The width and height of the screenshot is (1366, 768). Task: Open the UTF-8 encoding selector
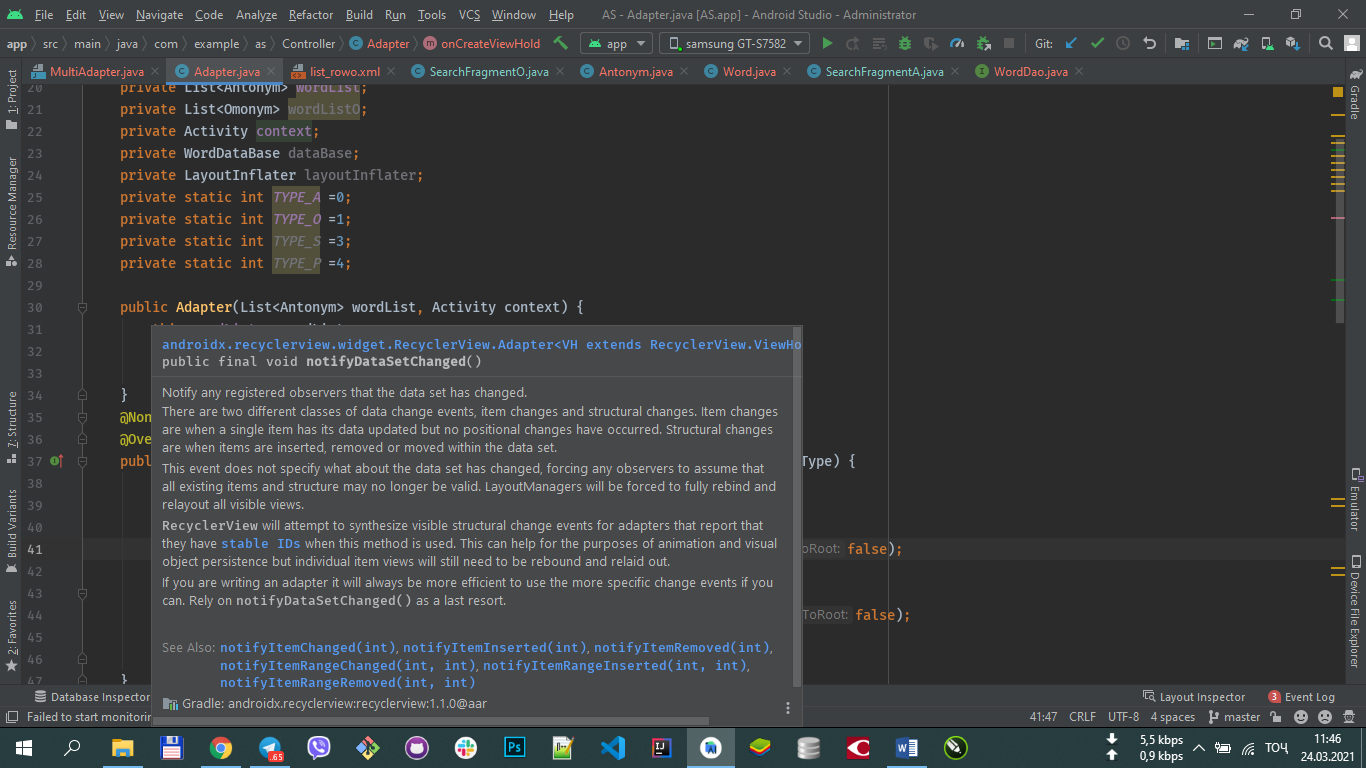tap(1123, 717)
